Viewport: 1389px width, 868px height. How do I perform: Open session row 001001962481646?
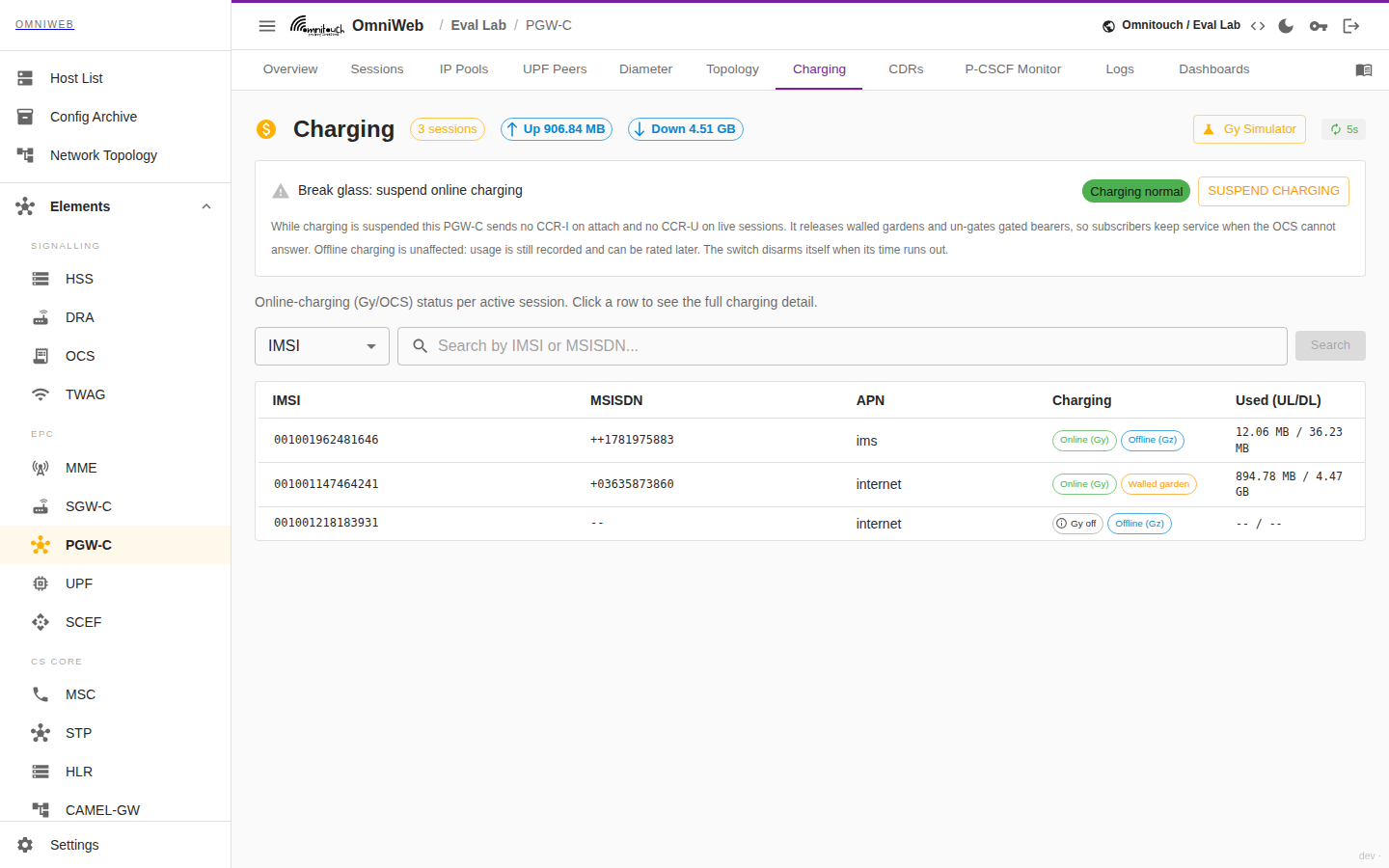coord(810,441)
